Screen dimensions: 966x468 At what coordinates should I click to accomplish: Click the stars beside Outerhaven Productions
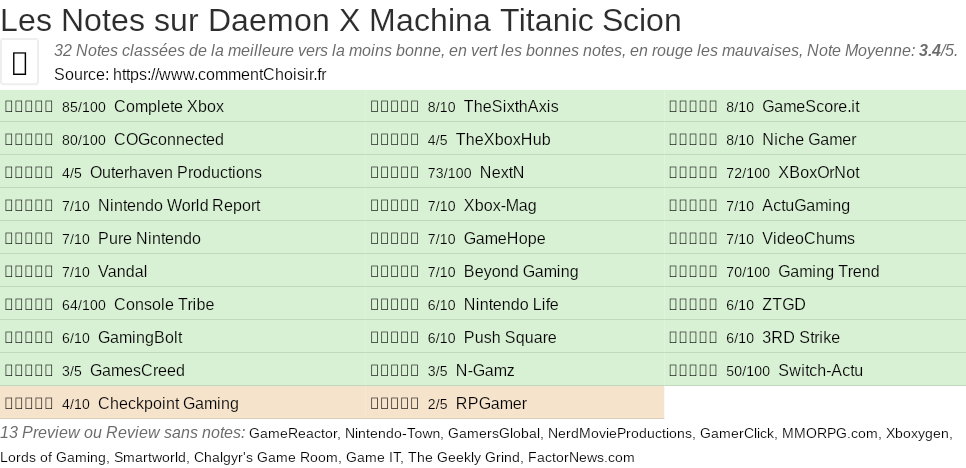pyautogui.click(x=29, y=173)
